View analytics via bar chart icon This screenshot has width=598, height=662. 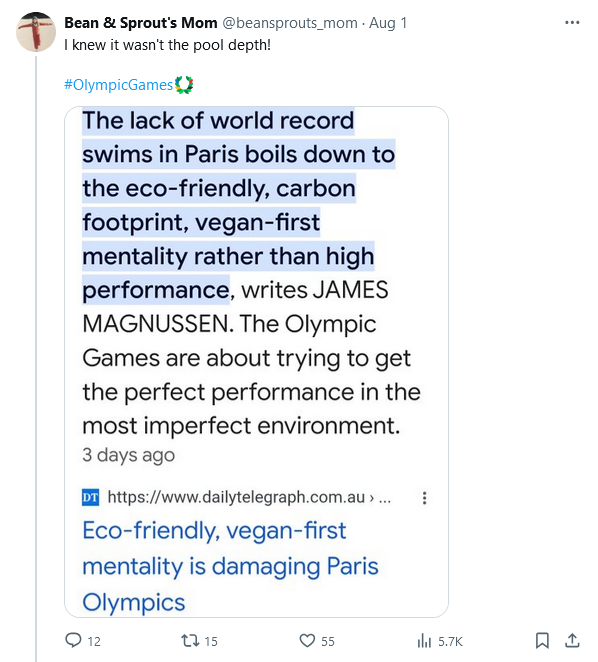pos(424,641)
